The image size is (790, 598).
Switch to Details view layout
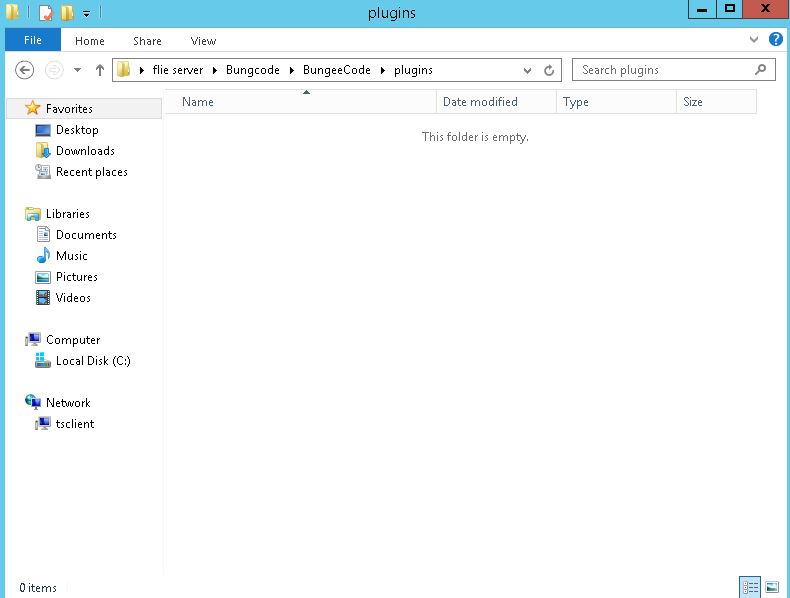[749, 587]
